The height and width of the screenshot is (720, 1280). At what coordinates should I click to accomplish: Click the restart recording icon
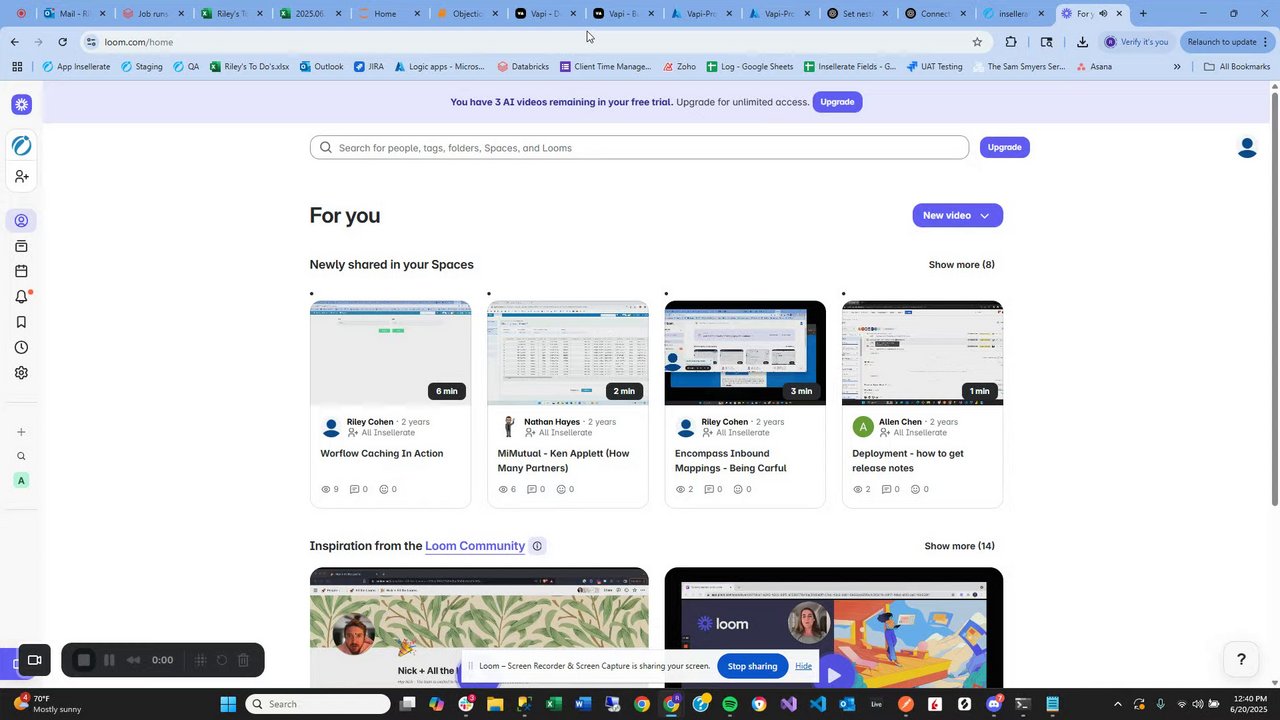(221, 660)
